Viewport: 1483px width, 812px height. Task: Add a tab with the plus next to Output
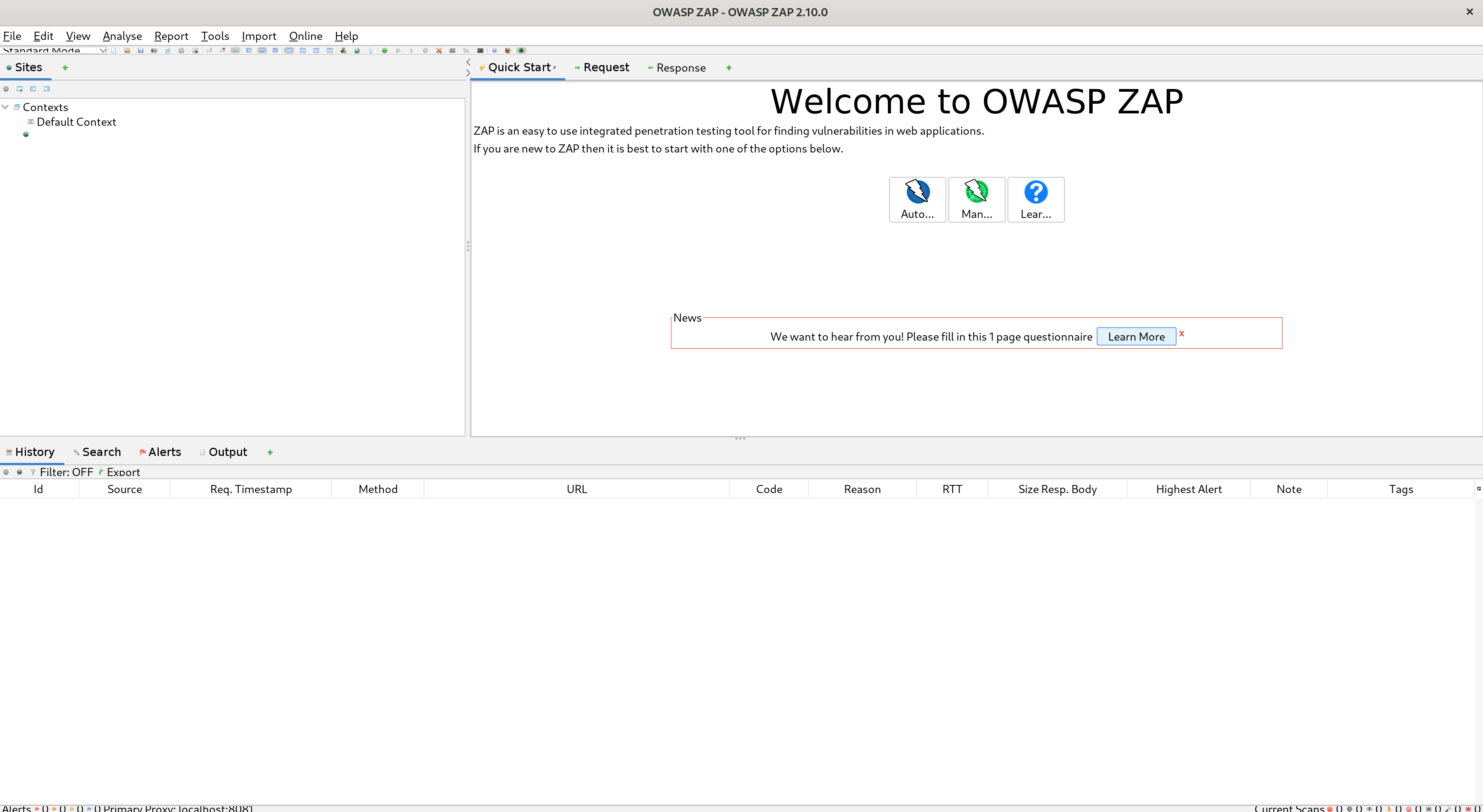click(270, 452)
